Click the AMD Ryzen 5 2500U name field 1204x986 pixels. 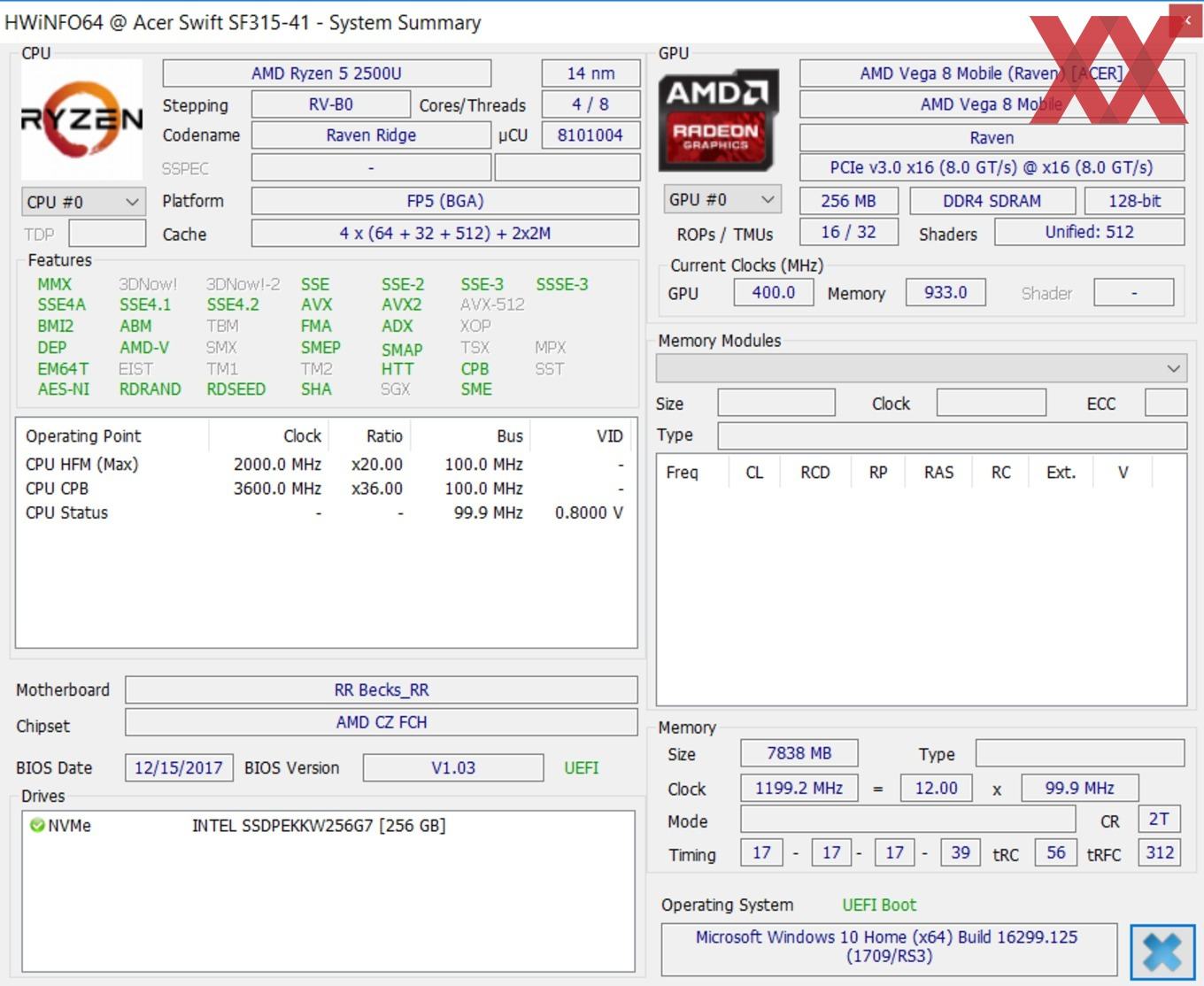pos(327,73)
